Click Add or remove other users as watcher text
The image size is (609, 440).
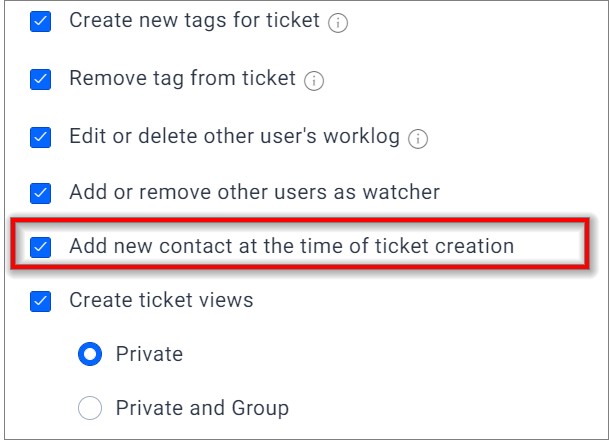tap(254, 192)
